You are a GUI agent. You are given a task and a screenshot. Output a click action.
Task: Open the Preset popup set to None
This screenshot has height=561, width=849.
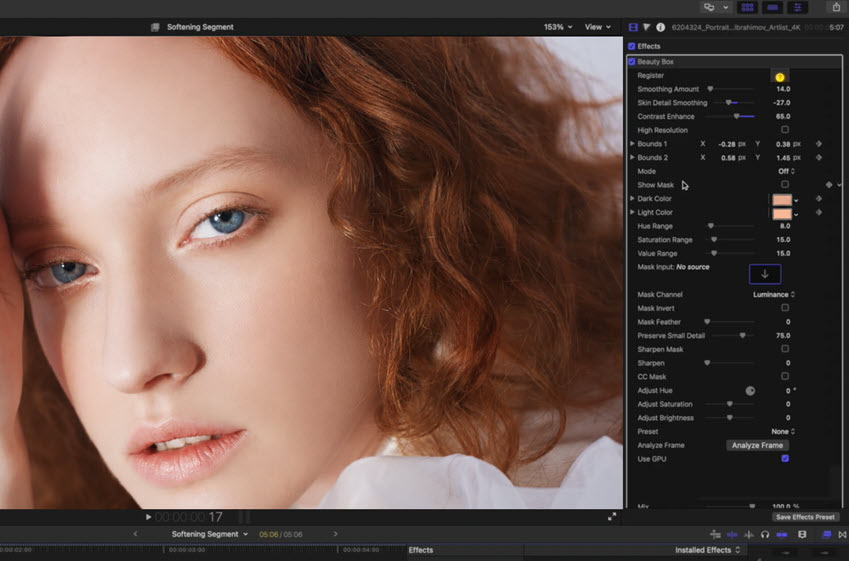tap(783, 432)
